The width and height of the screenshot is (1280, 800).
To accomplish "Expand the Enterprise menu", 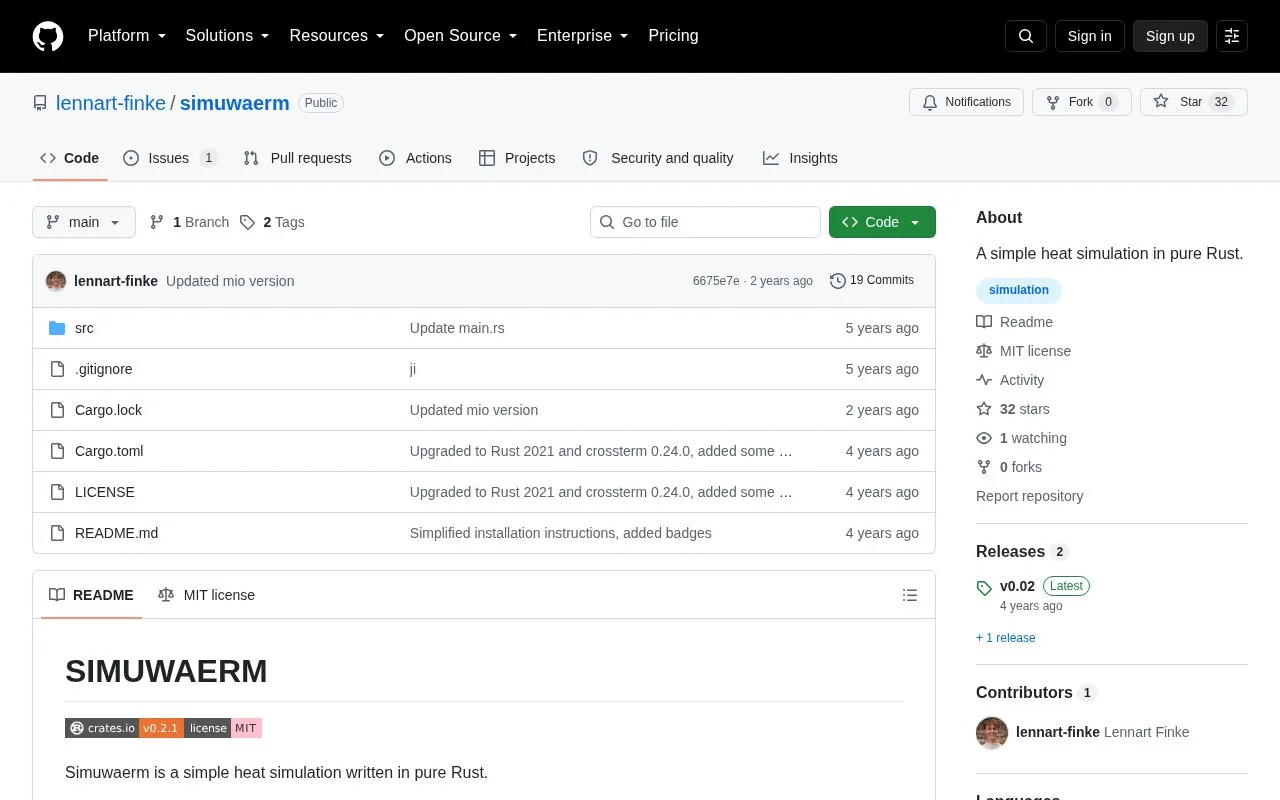I will point(582,36).
